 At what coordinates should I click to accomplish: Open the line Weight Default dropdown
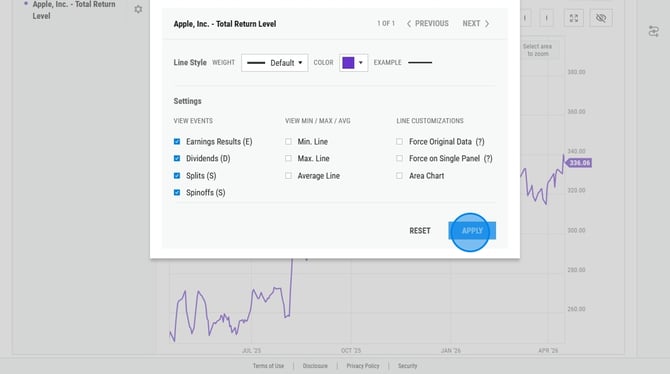[x=275, y=63]
